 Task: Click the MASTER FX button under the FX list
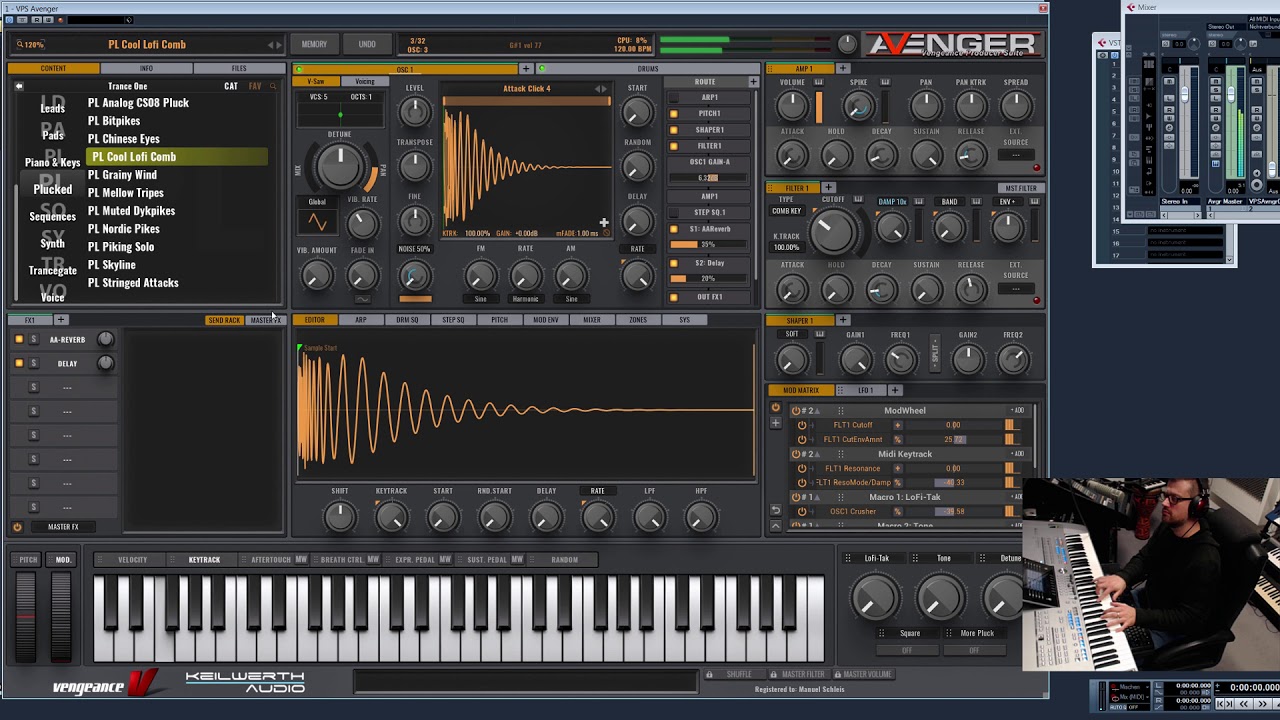(x=63, y=527)
